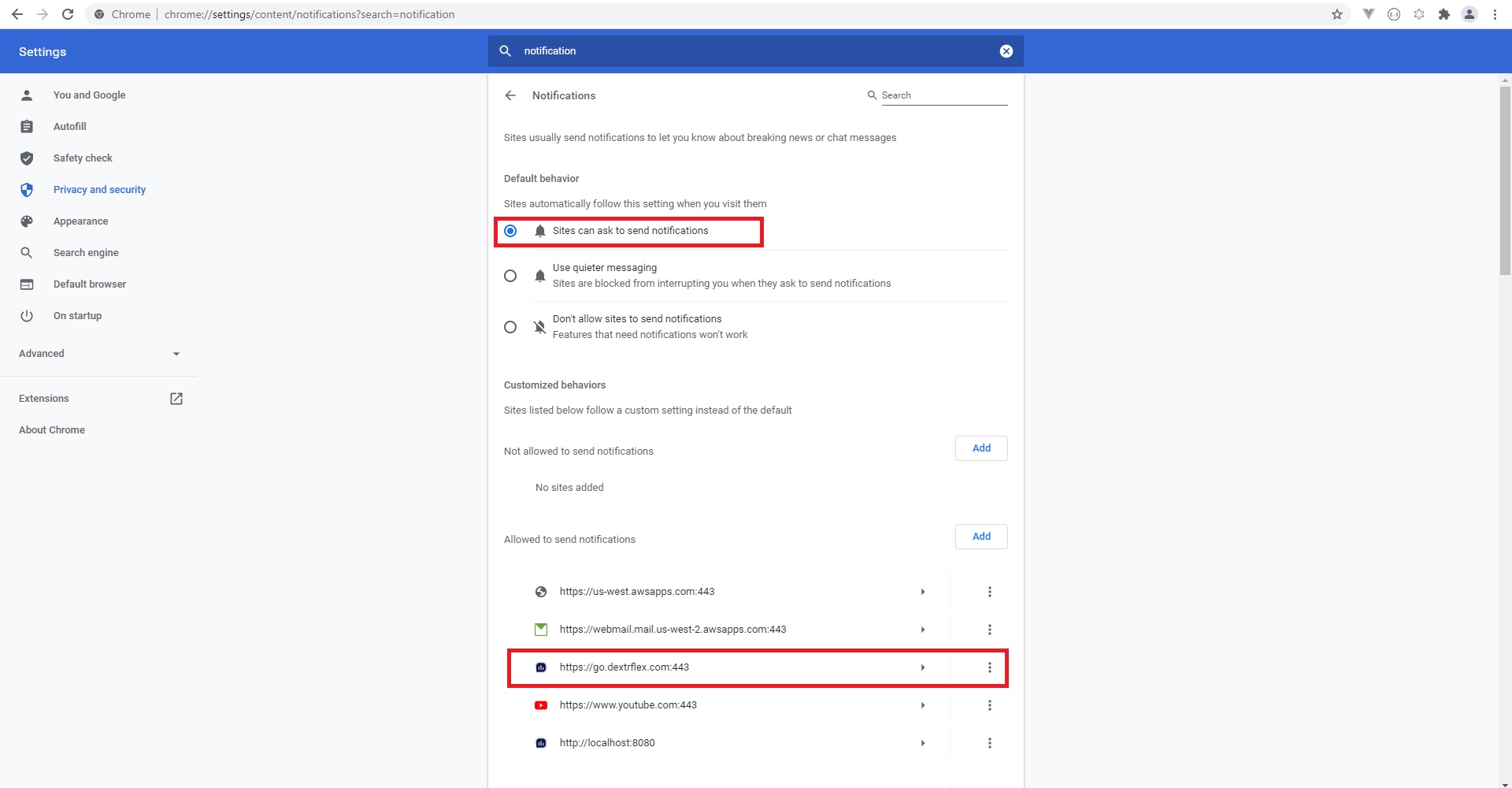Open the Extensions link in sidebar
The height and width of the screenshot is (788, 1512).
(44, 399)
